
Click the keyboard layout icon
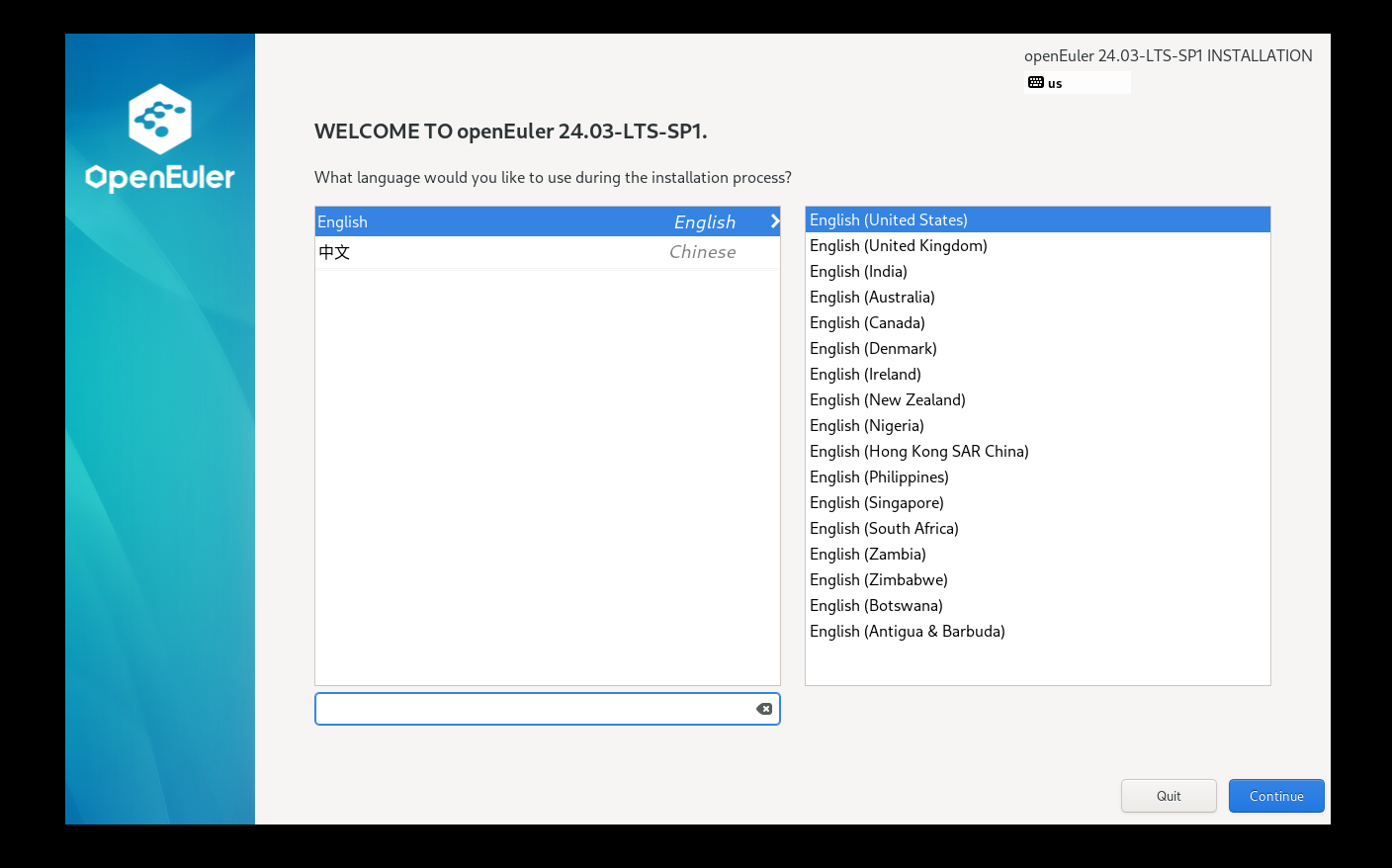point(1036,83)
